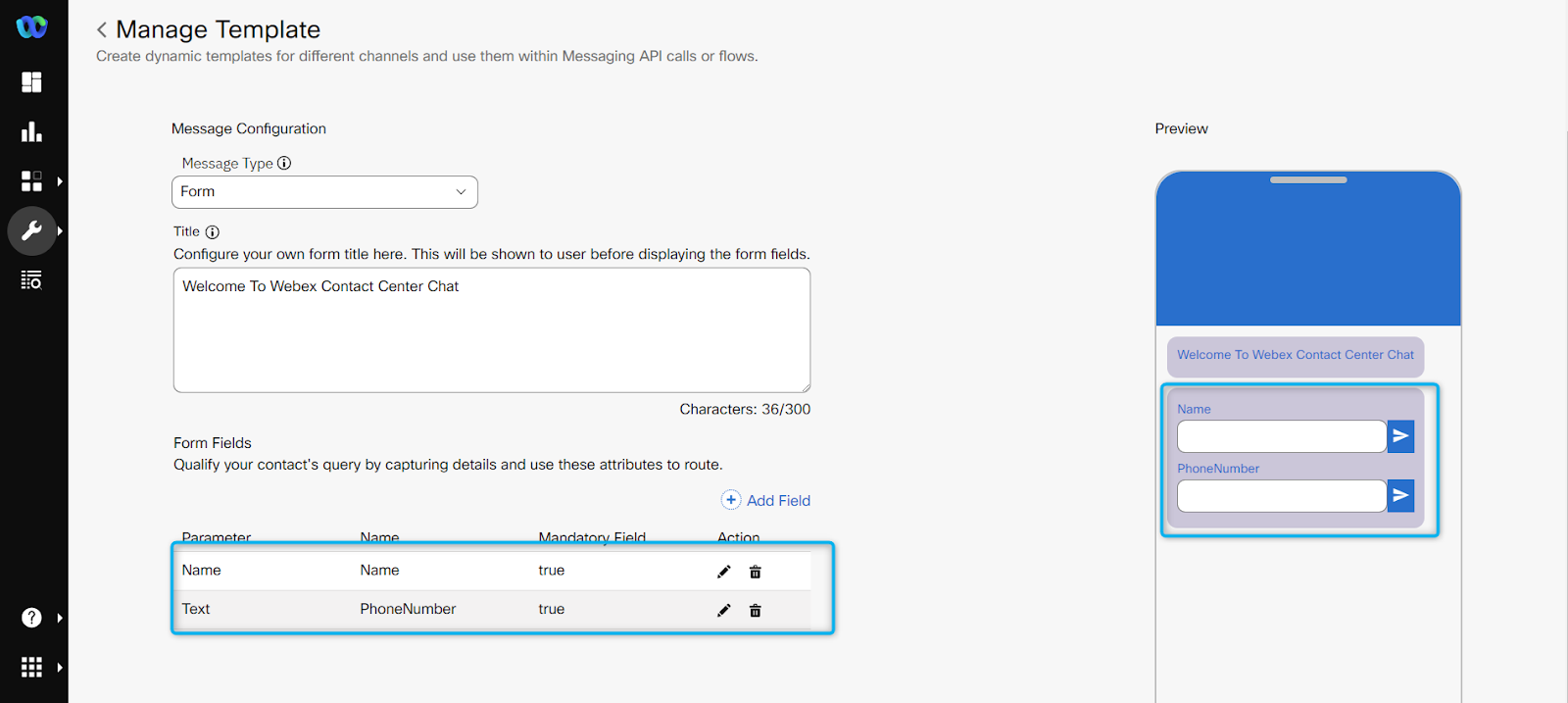Open the help question mark icon

coord(31,618)
